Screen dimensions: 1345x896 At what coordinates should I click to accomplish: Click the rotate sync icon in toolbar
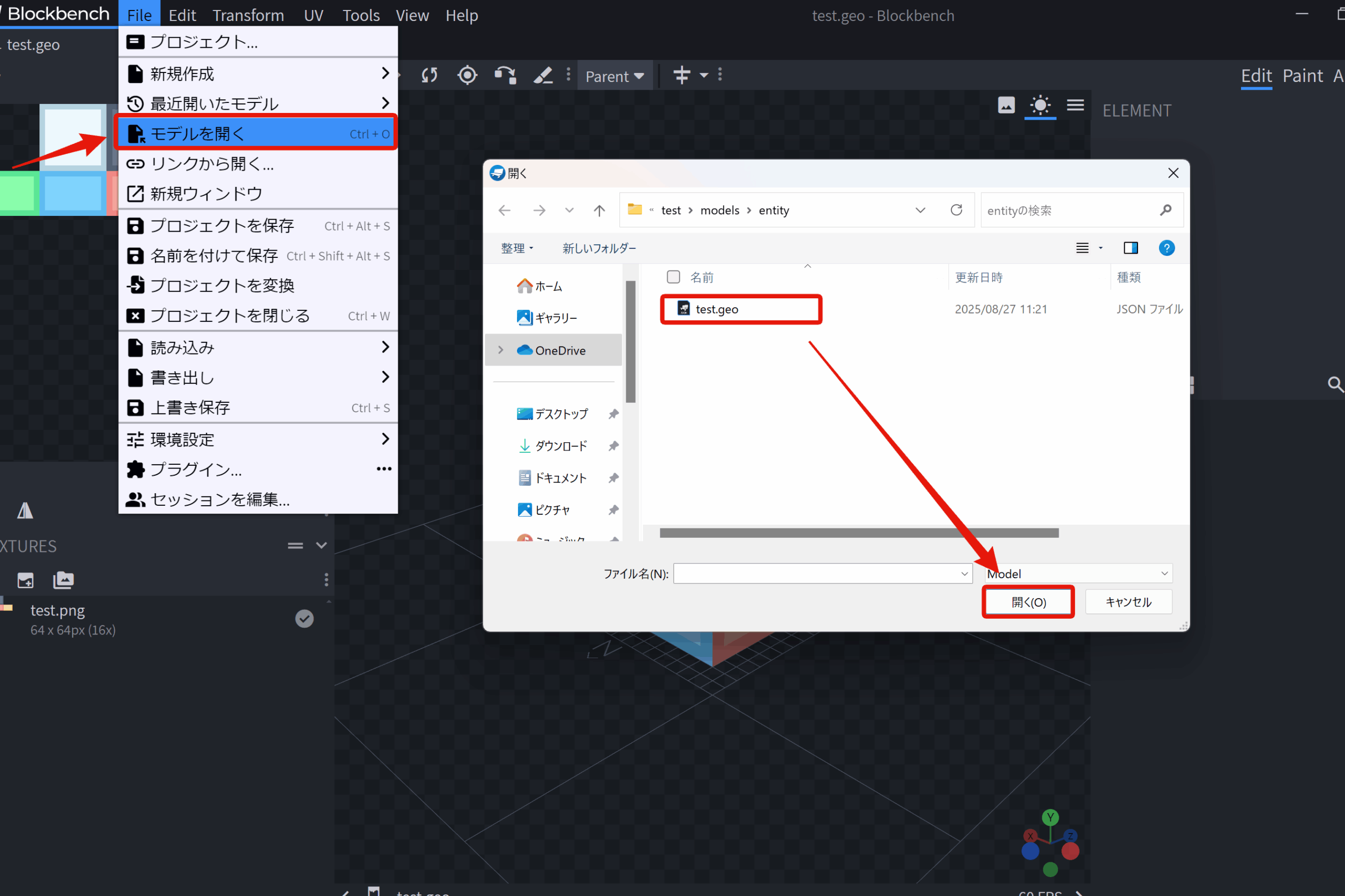[x=429, y=75]
